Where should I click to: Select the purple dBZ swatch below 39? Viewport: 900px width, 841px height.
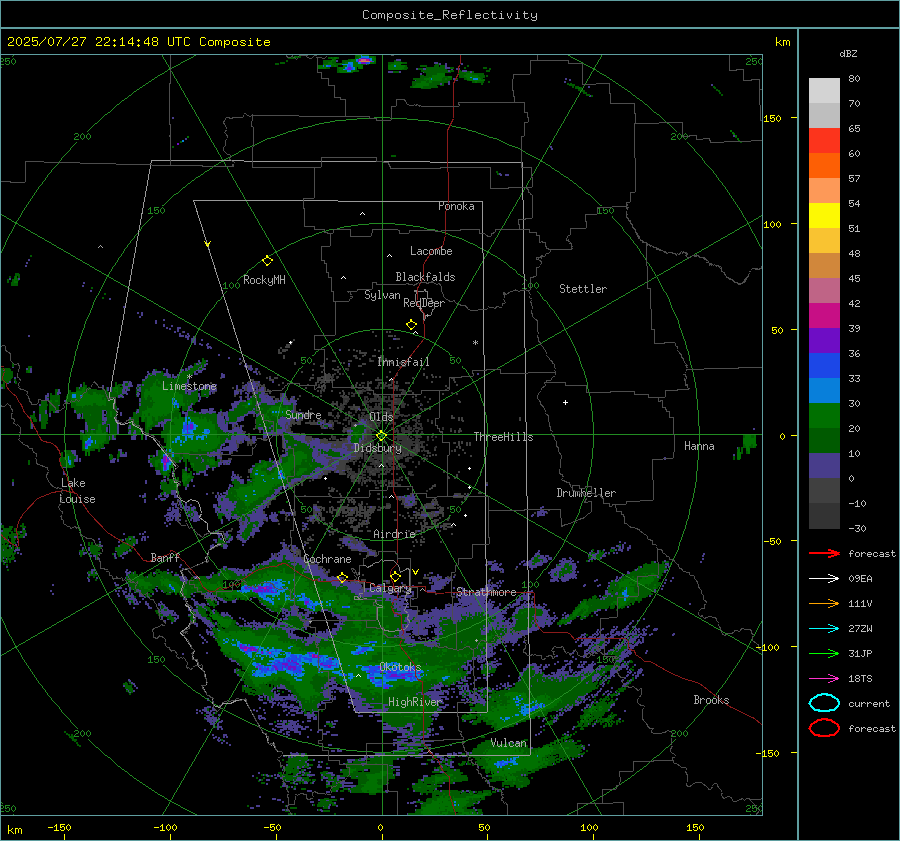824,341
